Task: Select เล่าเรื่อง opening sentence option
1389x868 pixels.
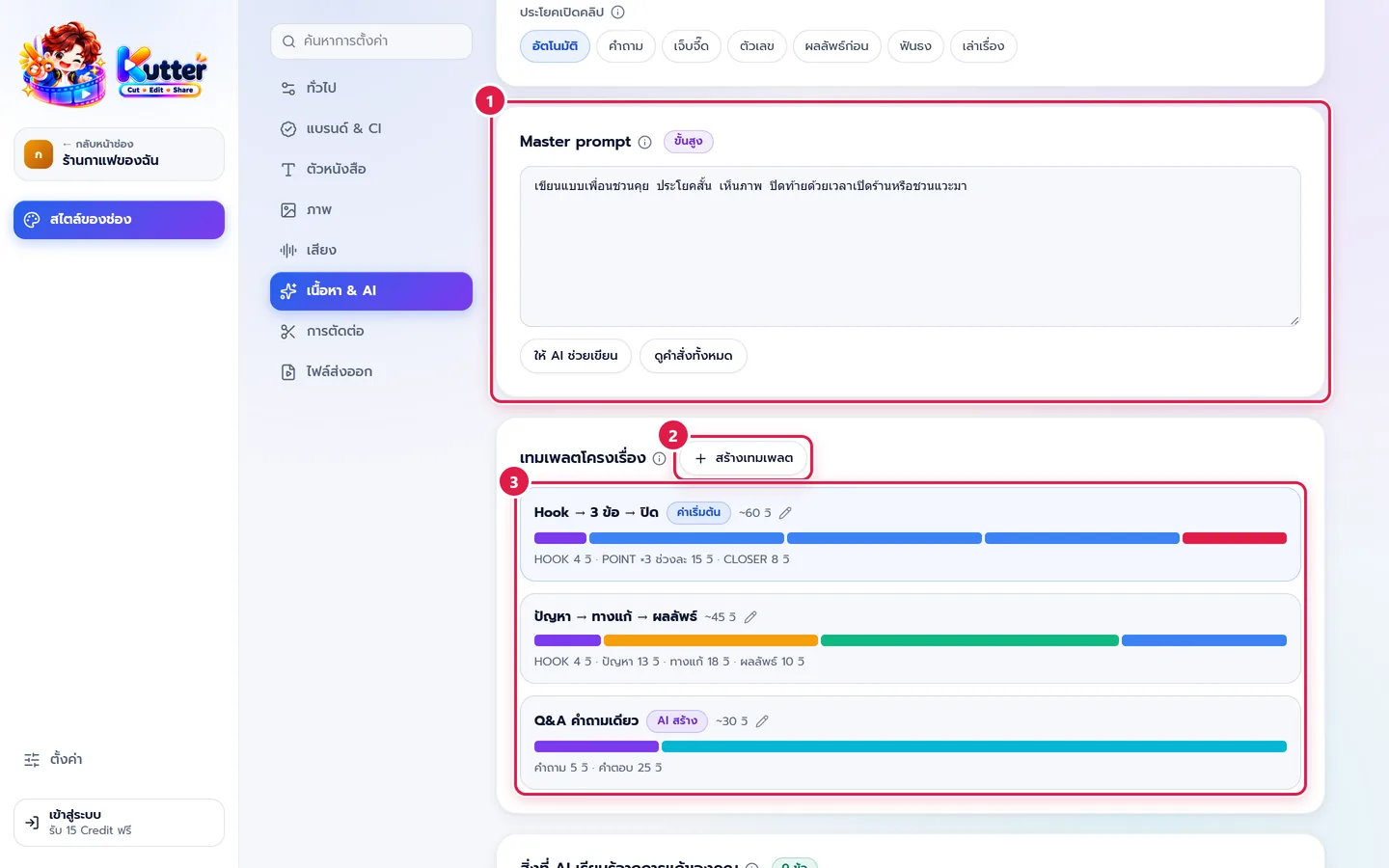Action: click(x=983, y=46)
